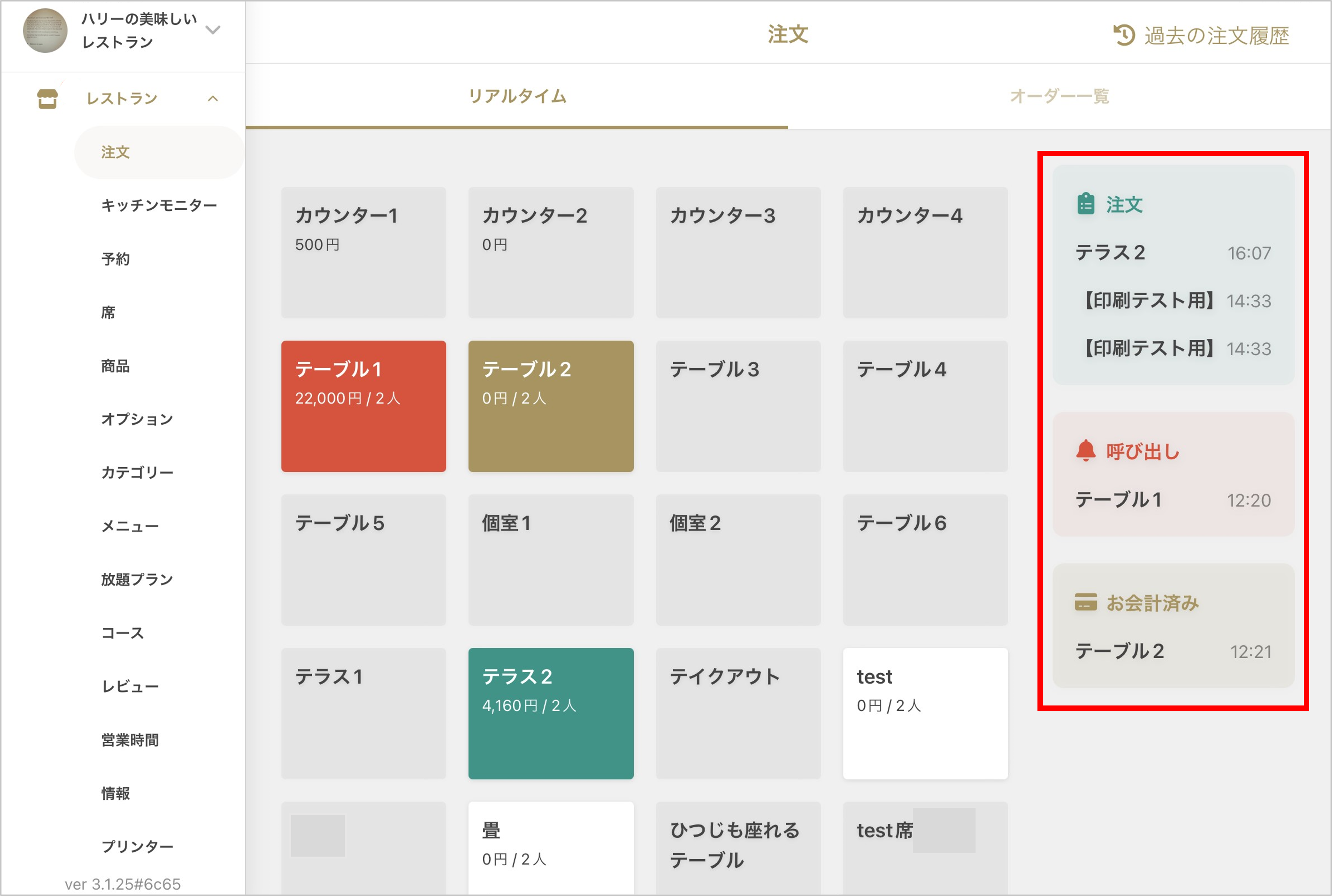1332x896 pixels.
Task: Open the 個室1 card
Action: coord(551,560)
